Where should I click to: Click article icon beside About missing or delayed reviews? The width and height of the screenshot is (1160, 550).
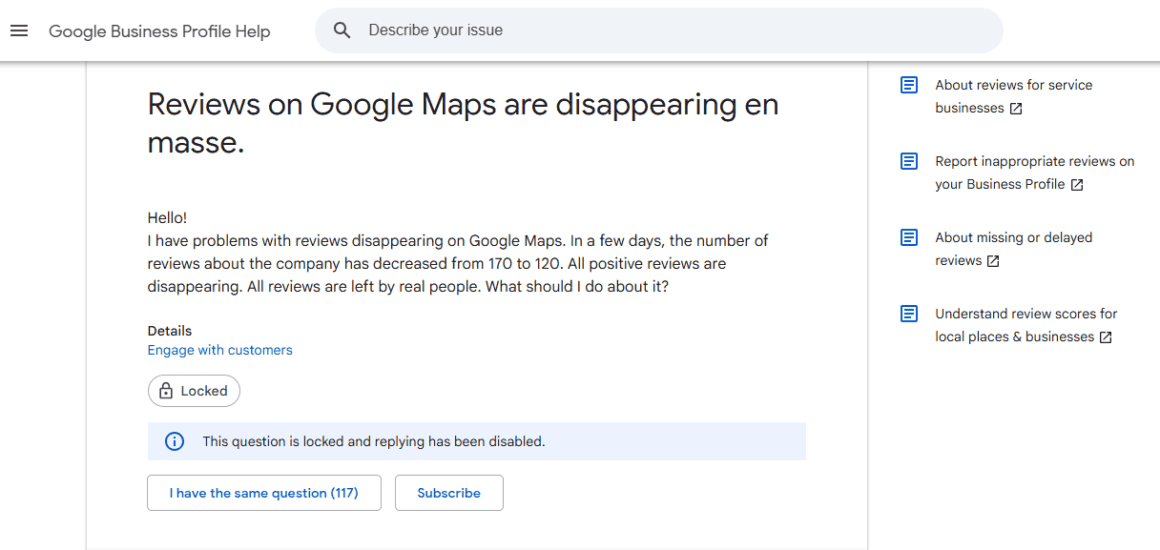(x=909, y=238)
